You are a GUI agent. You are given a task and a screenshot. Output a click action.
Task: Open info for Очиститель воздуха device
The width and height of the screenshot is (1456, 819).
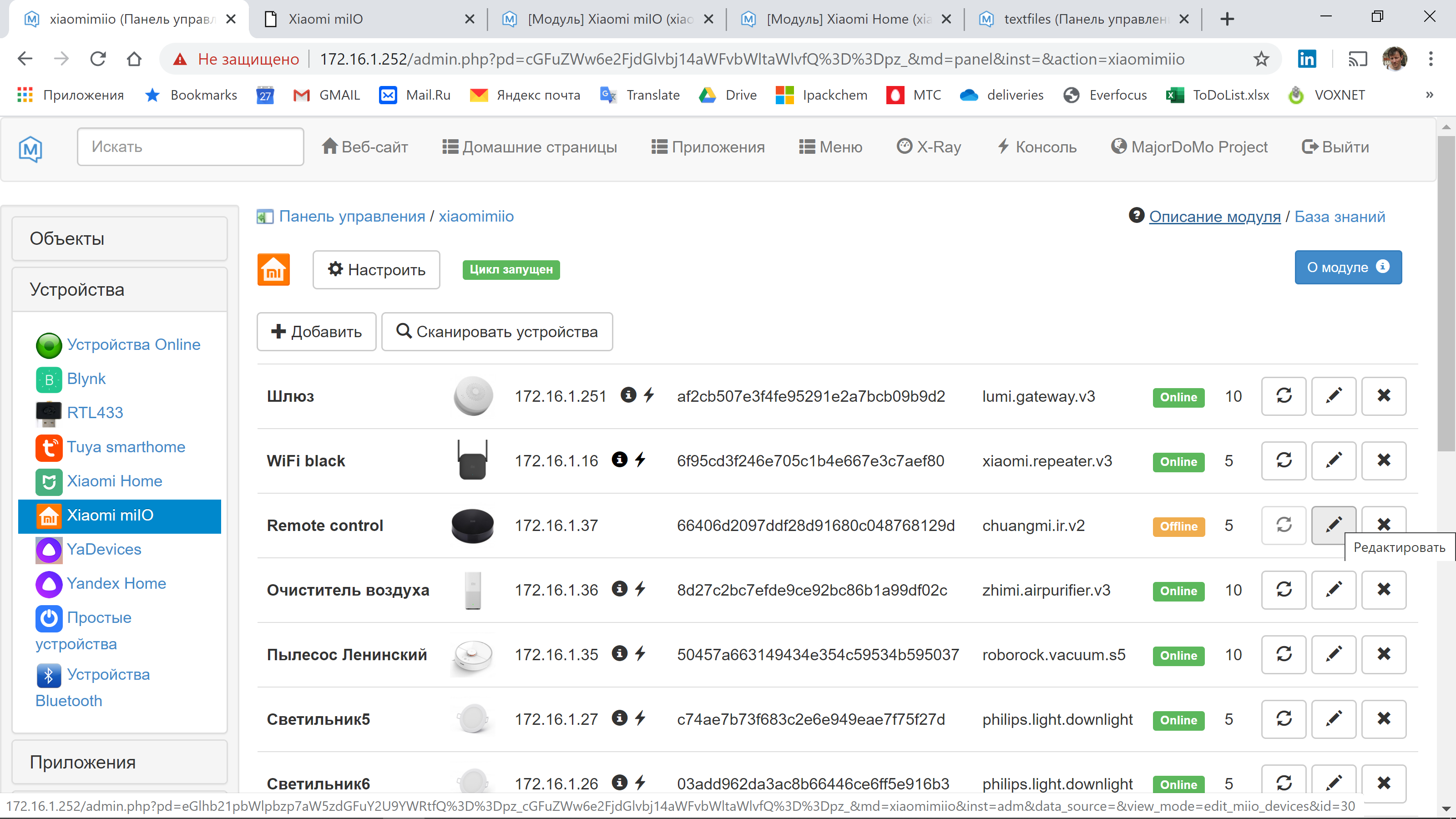(x=620, y=589)
